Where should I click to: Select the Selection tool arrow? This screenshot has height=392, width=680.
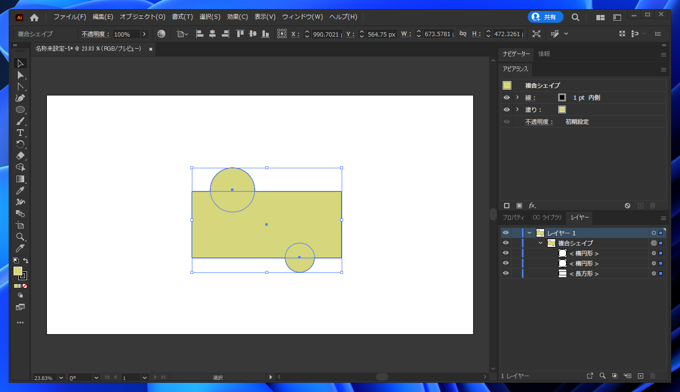click(x=20, y=64)
